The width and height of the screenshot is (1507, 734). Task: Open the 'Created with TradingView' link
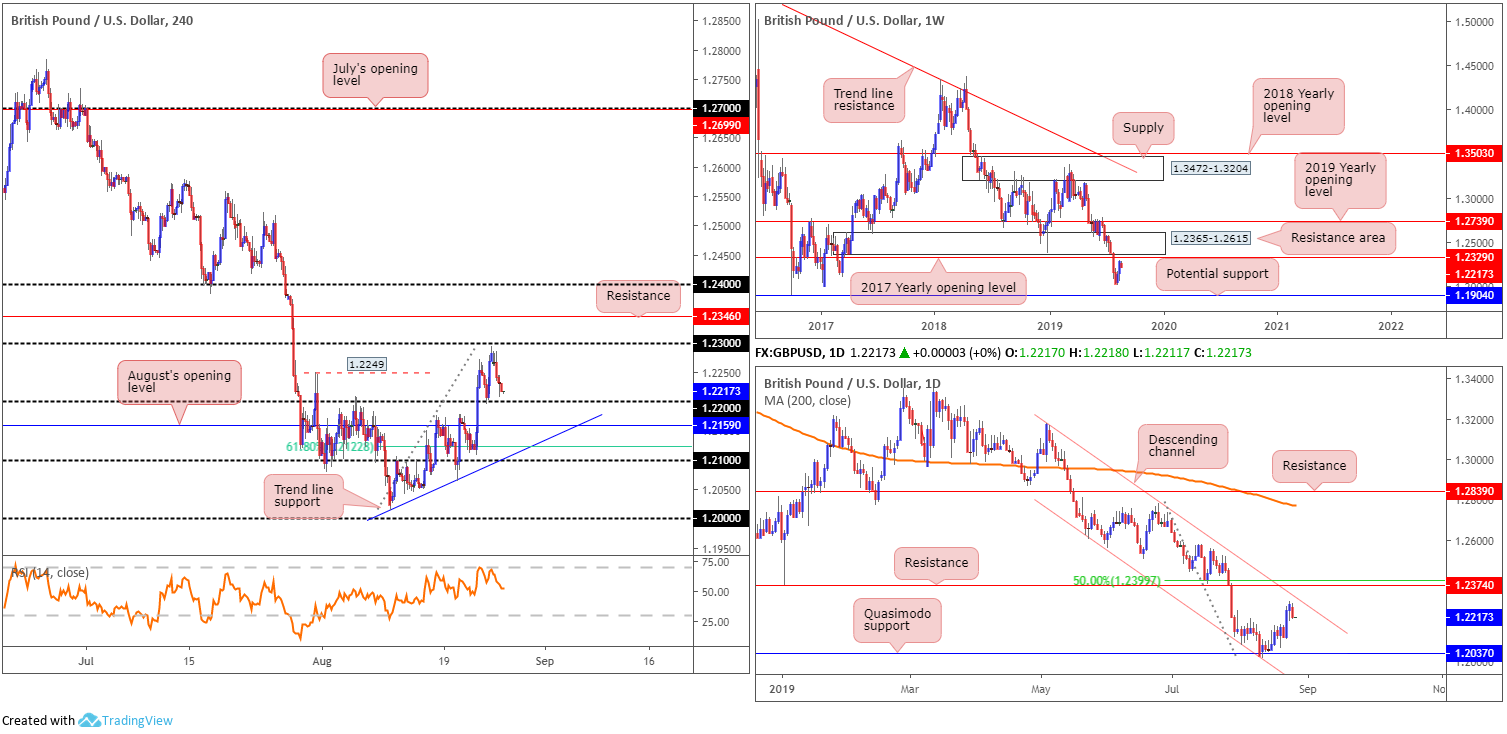click(x=87, y=721)
